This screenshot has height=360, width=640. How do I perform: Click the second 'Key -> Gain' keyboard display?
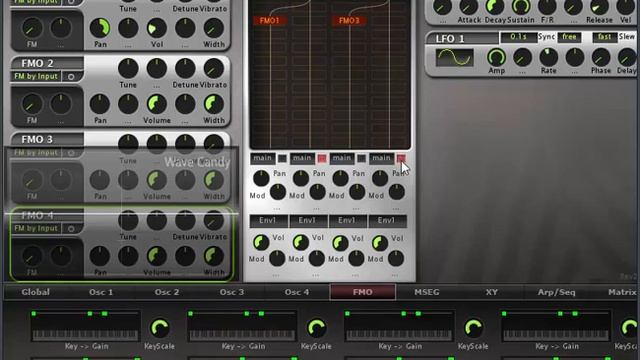click(242, 326)
